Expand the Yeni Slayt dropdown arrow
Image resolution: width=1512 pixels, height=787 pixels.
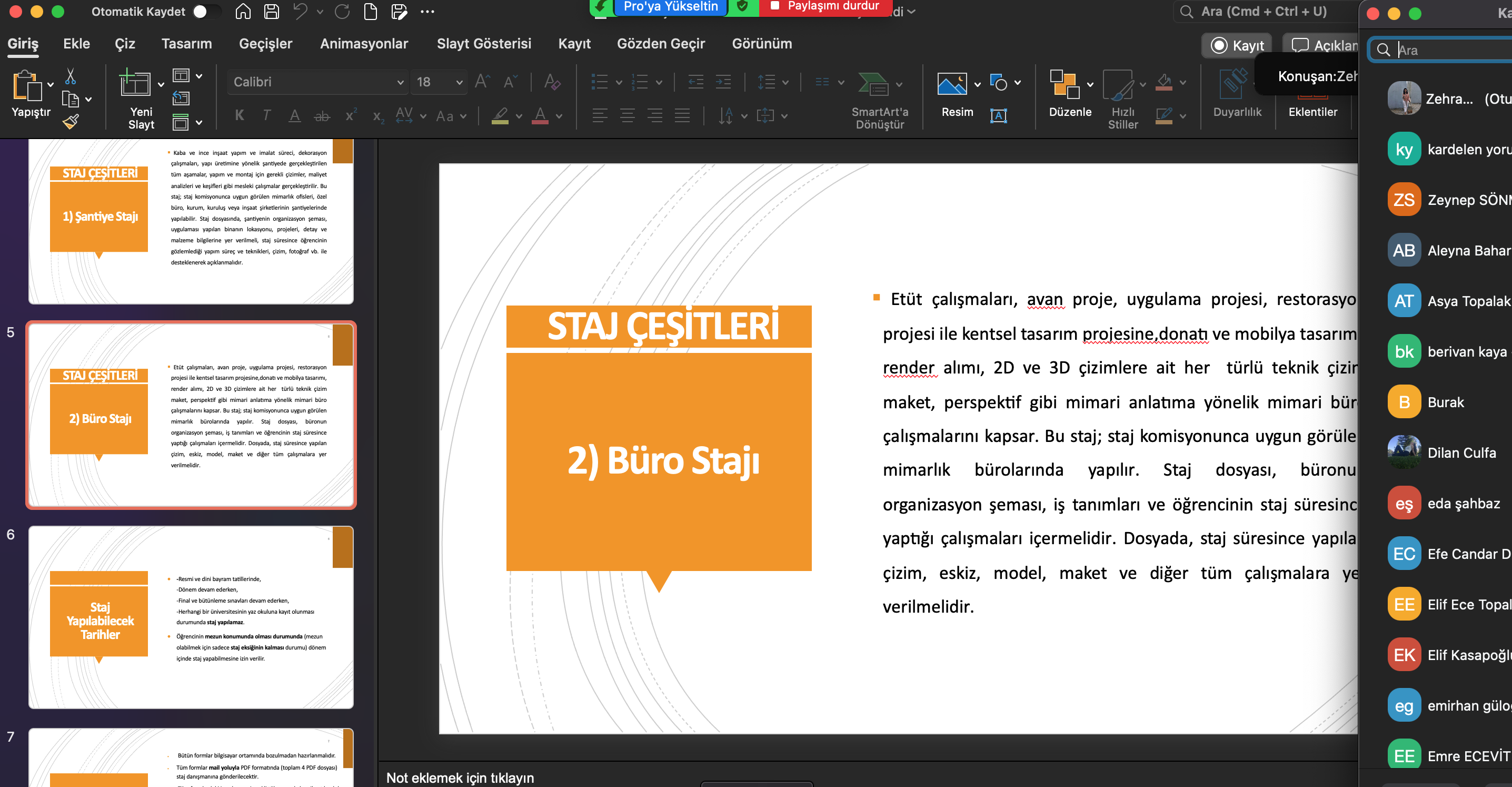(161, 85)
